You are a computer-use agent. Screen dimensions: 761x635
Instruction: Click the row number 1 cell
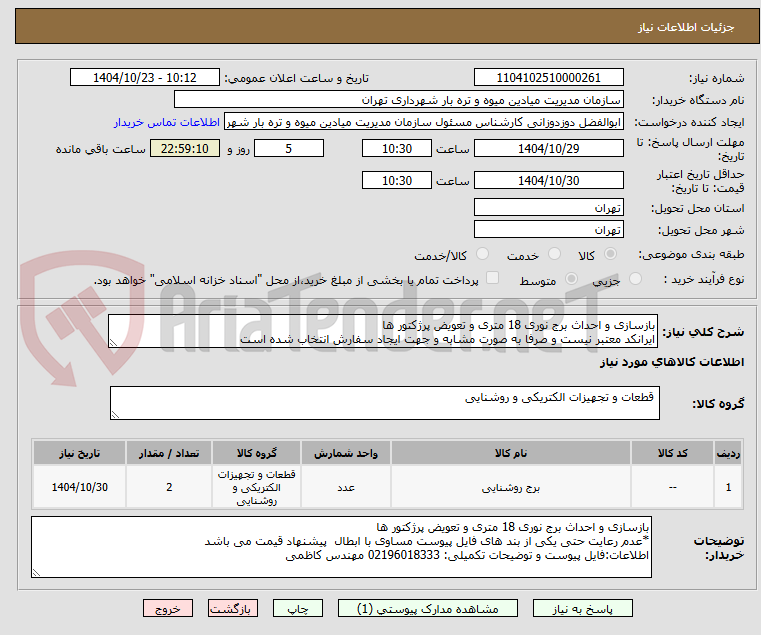[728, 487]
